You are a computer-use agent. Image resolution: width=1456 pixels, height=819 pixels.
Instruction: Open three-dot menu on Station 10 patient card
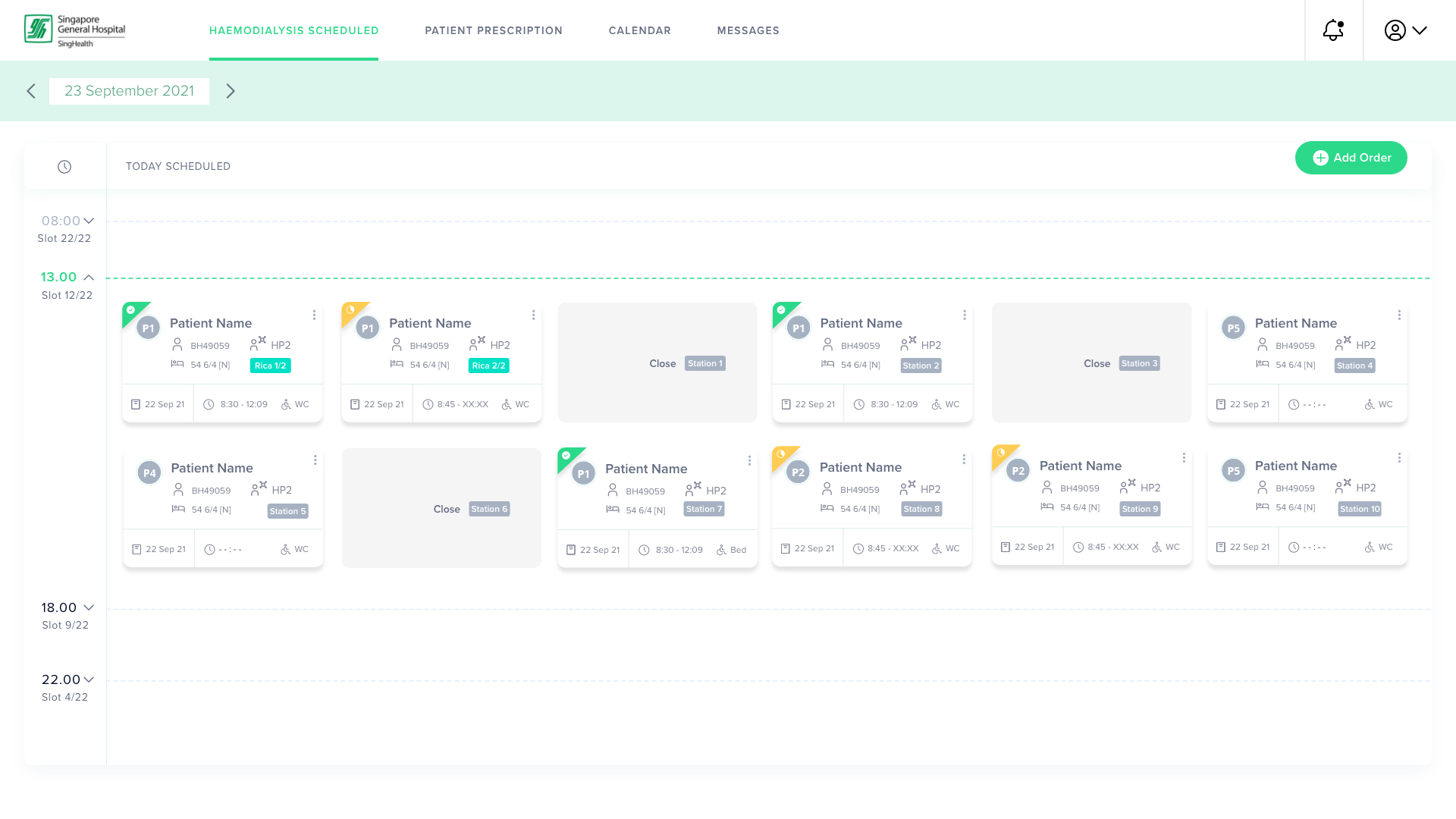[x=1399, y=458]
